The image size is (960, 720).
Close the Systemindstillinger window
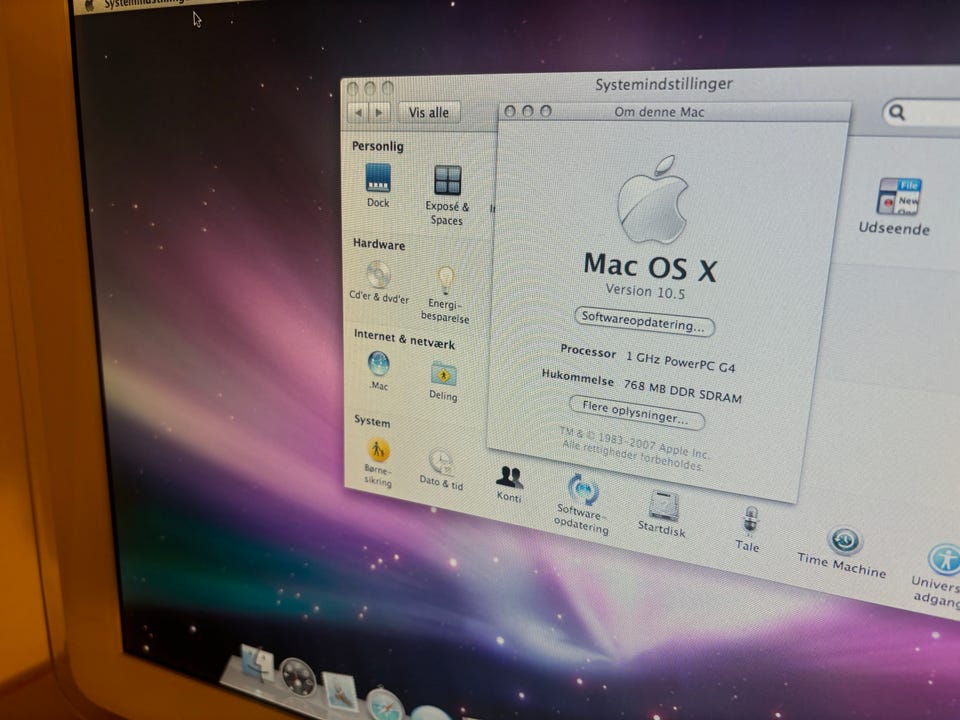[353, 89]
